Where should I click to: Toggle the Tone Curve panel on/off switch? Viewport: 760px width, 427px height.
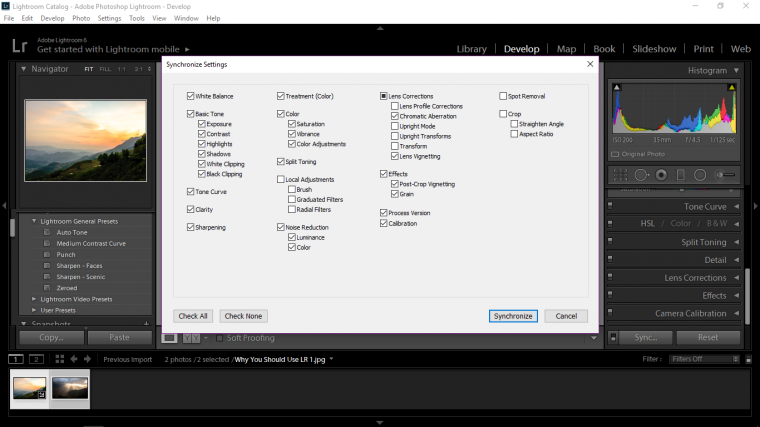point(610,206)
